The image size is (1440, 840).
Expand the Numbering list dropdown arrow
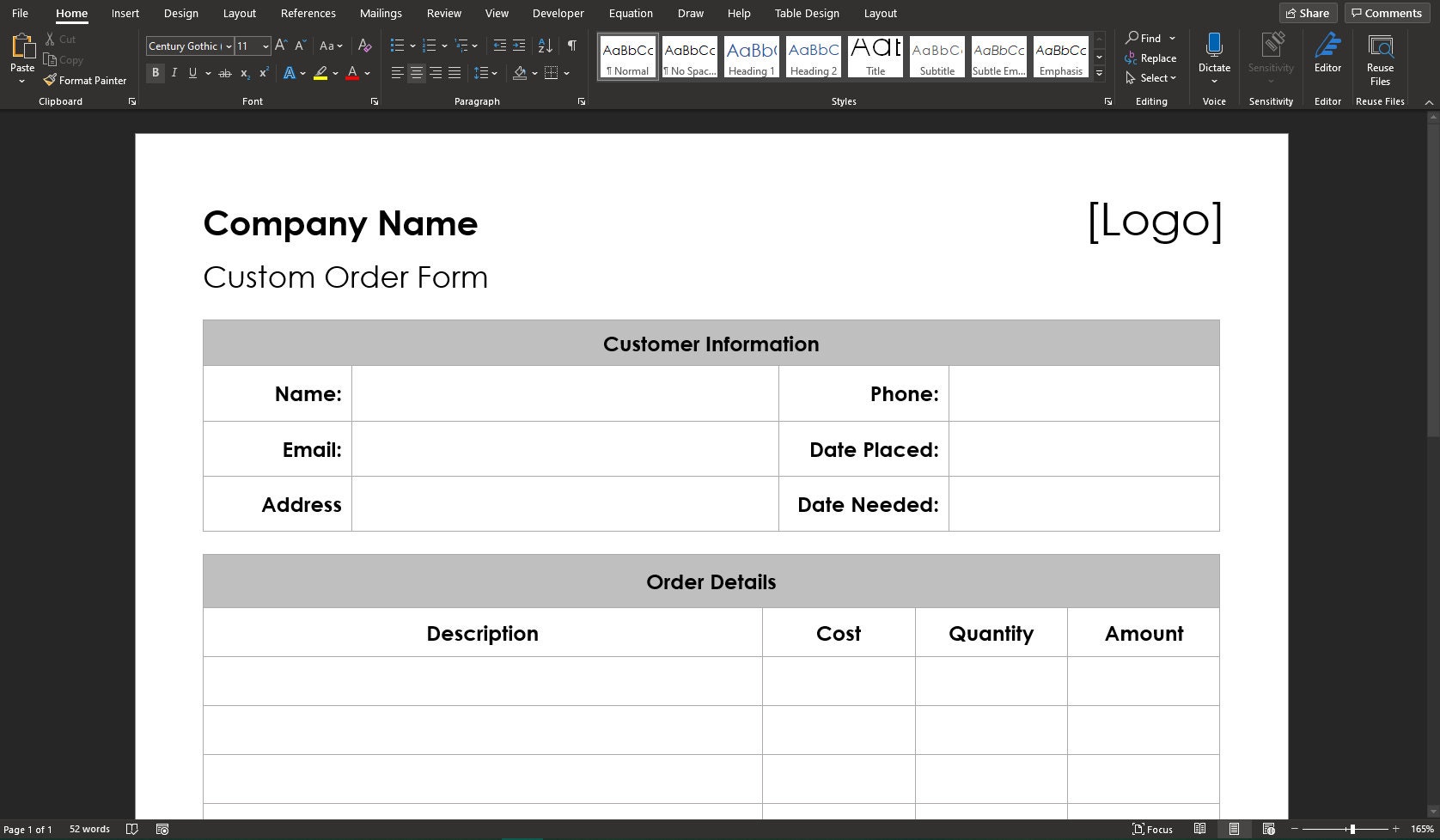444,46
